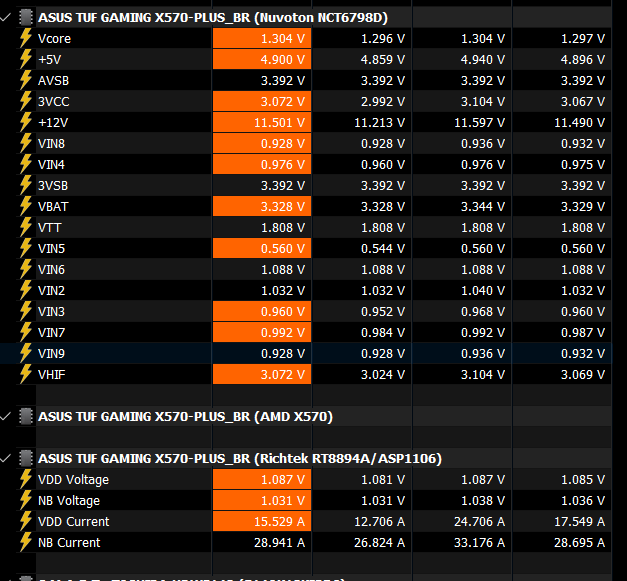Click +12V maximum value 11.597 V
Viewport: 627px width, 581px height.
(479, 122)
